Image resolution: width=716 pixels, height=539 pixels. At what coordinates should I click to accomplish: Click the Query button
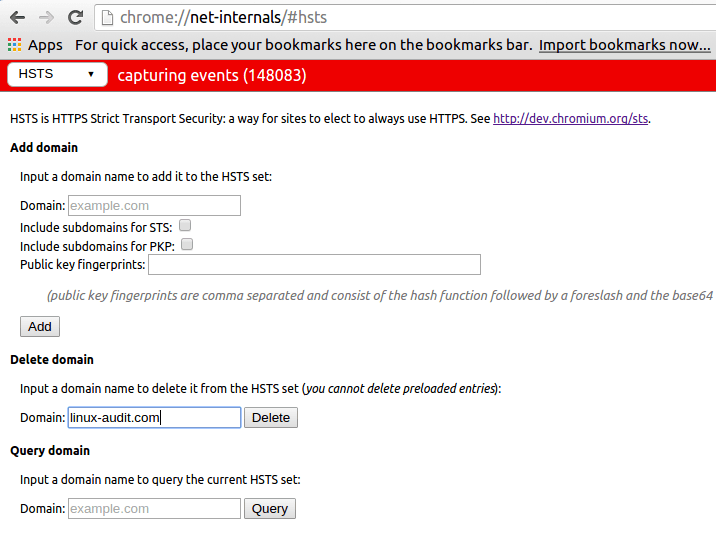click(x=270, y=508)
